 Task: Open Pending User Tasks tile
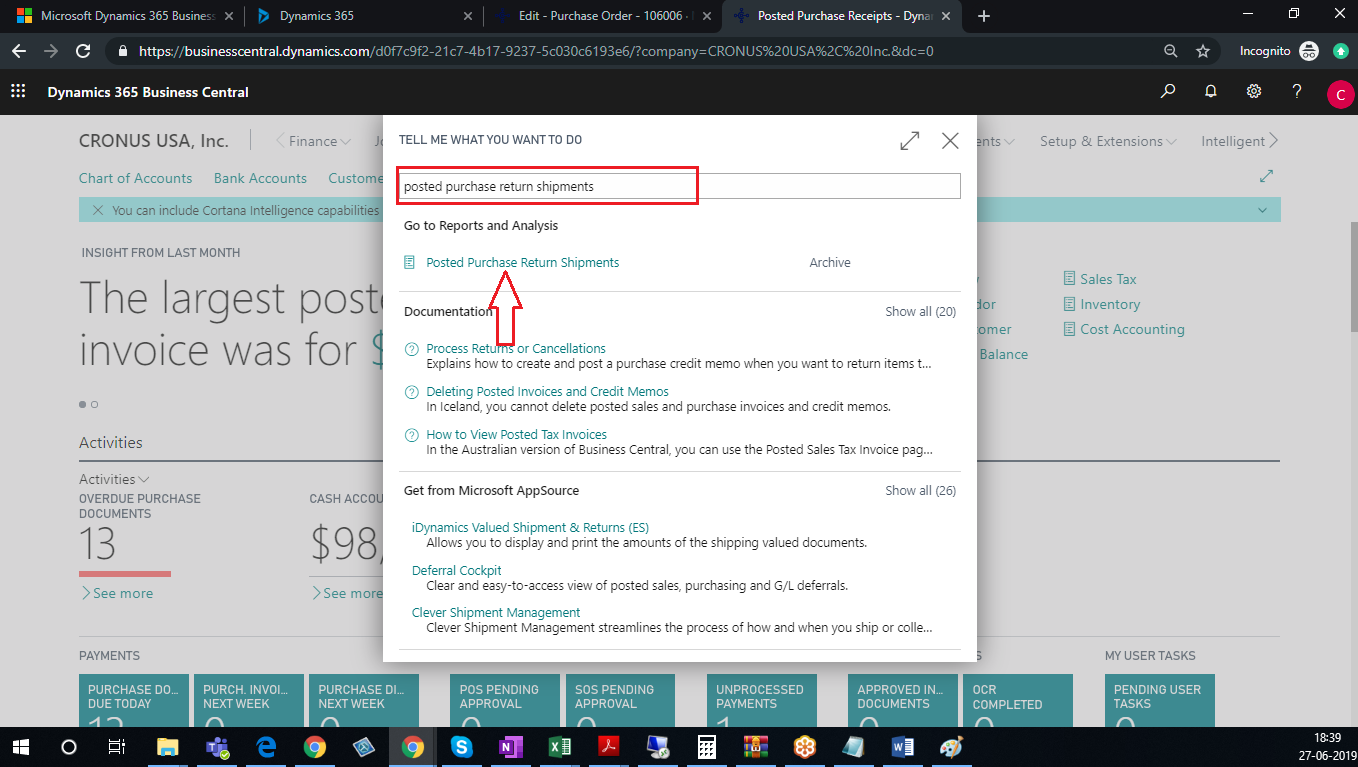(x=1160, y=700)
